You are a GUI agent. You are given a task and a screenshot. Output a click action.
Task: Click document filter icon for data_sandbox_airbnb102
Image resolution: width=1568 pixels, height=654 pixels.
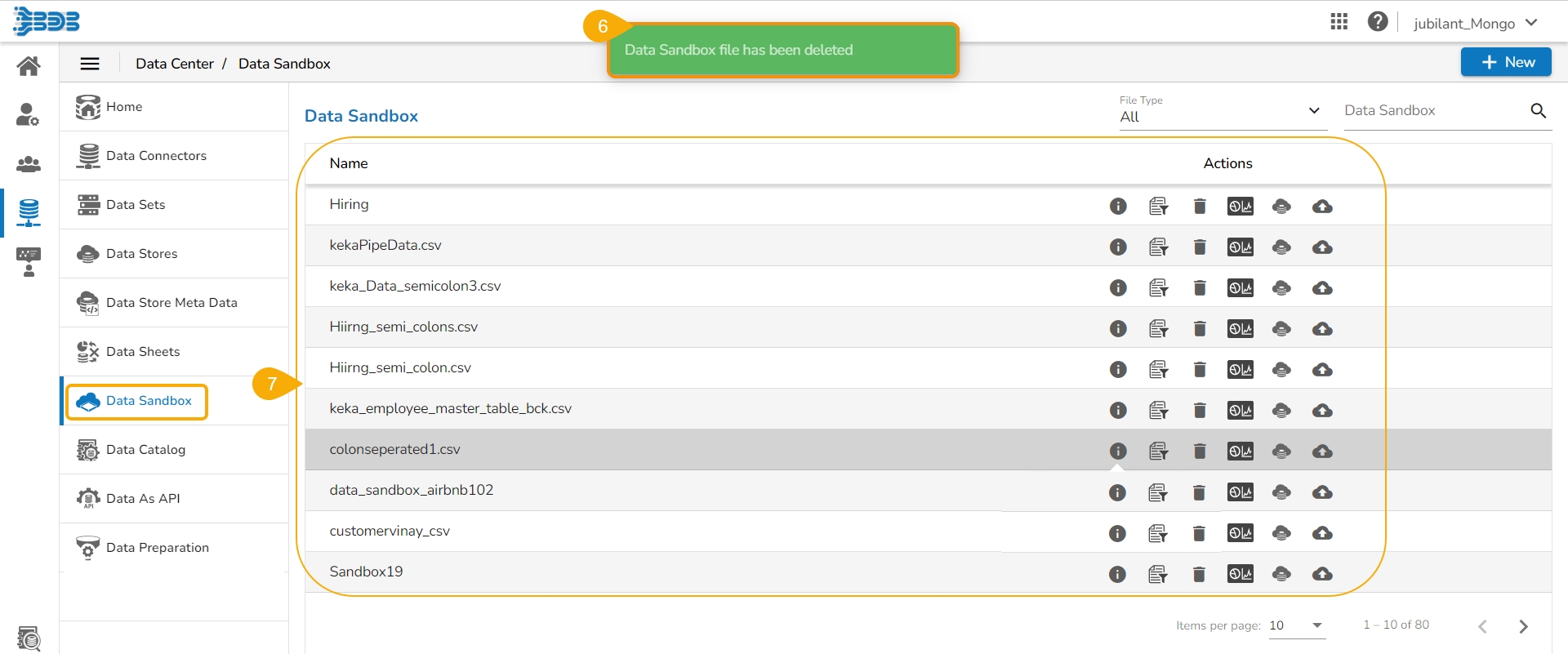pyautogui.click(x=1158, y=492)
